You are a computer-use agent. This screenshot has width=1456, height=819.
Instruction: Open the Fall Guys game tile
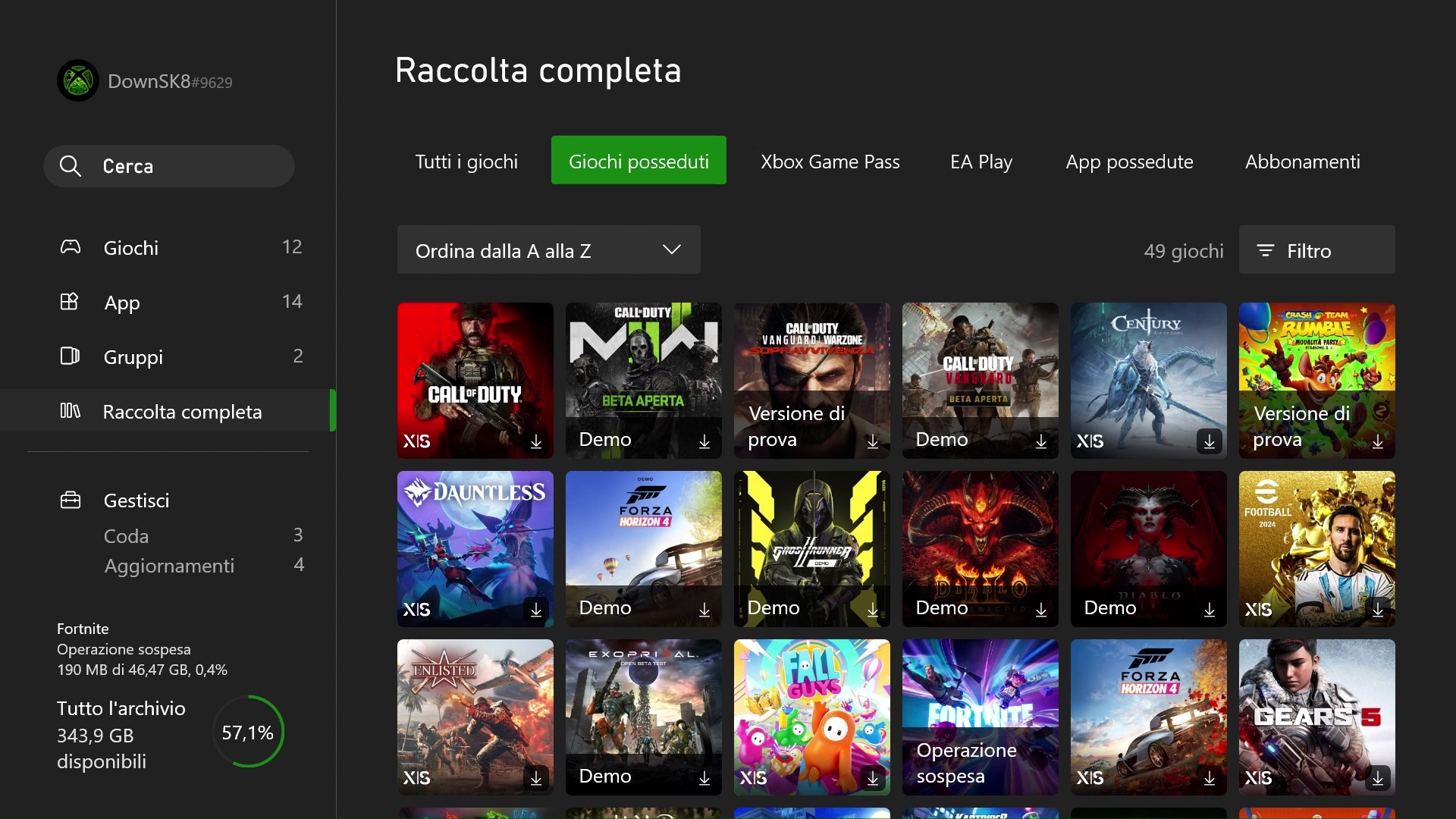click(x=812, y=717)
